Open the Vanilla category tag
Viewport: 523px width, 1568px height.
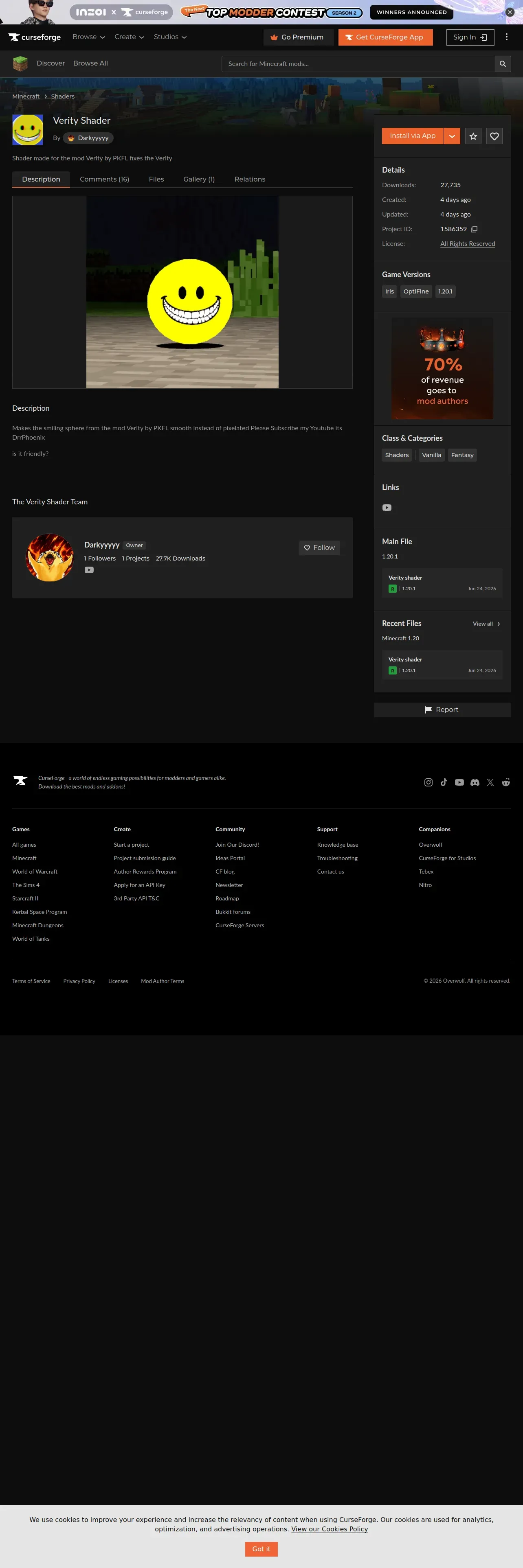[432, 456]
